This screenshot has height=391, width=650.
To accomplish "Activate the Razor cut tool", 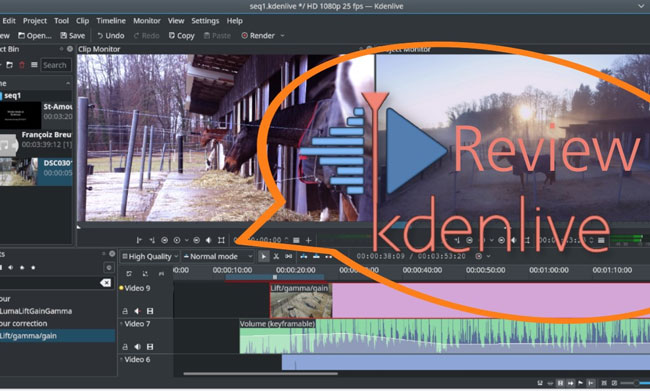I will (276, 257).
